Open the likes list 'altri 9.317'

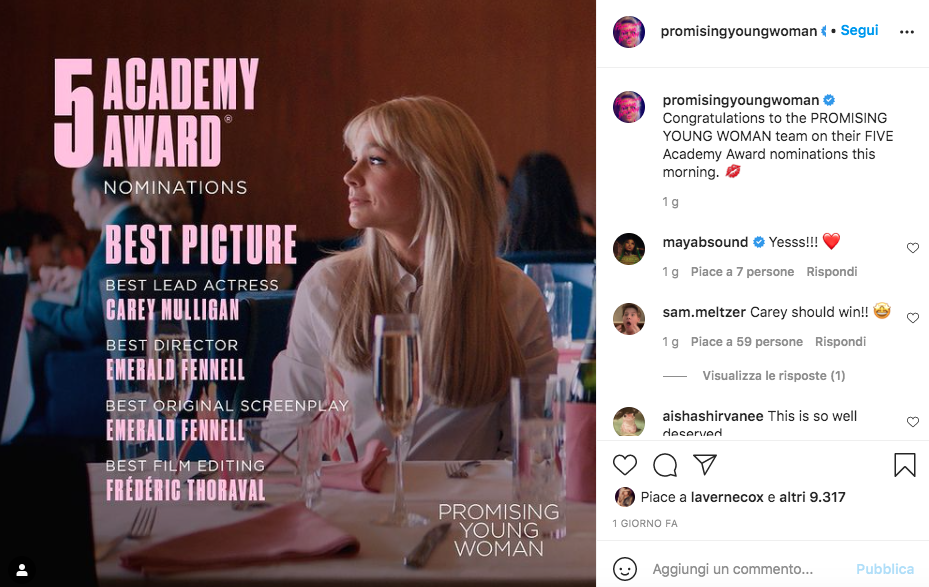[x=812, y=497]
